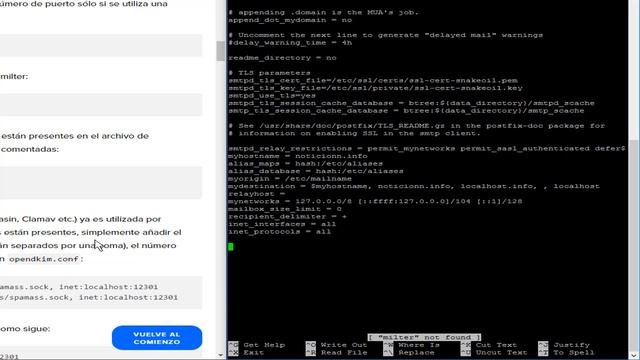Select the Read File shortcut in nano

336,353
